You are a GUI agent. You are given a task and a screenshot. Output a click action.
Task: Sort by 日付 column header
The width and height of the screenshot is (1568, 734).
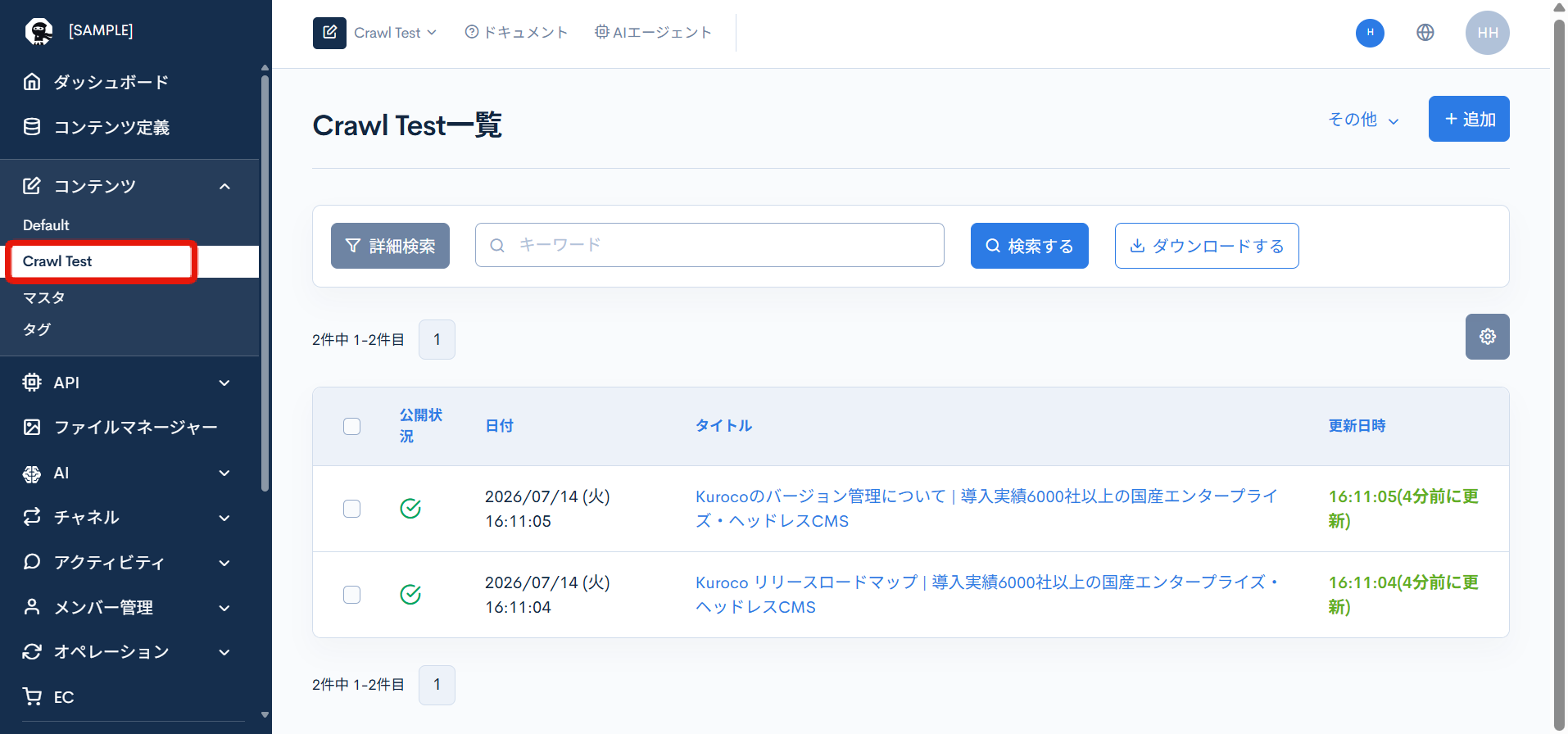pos(500,426)
